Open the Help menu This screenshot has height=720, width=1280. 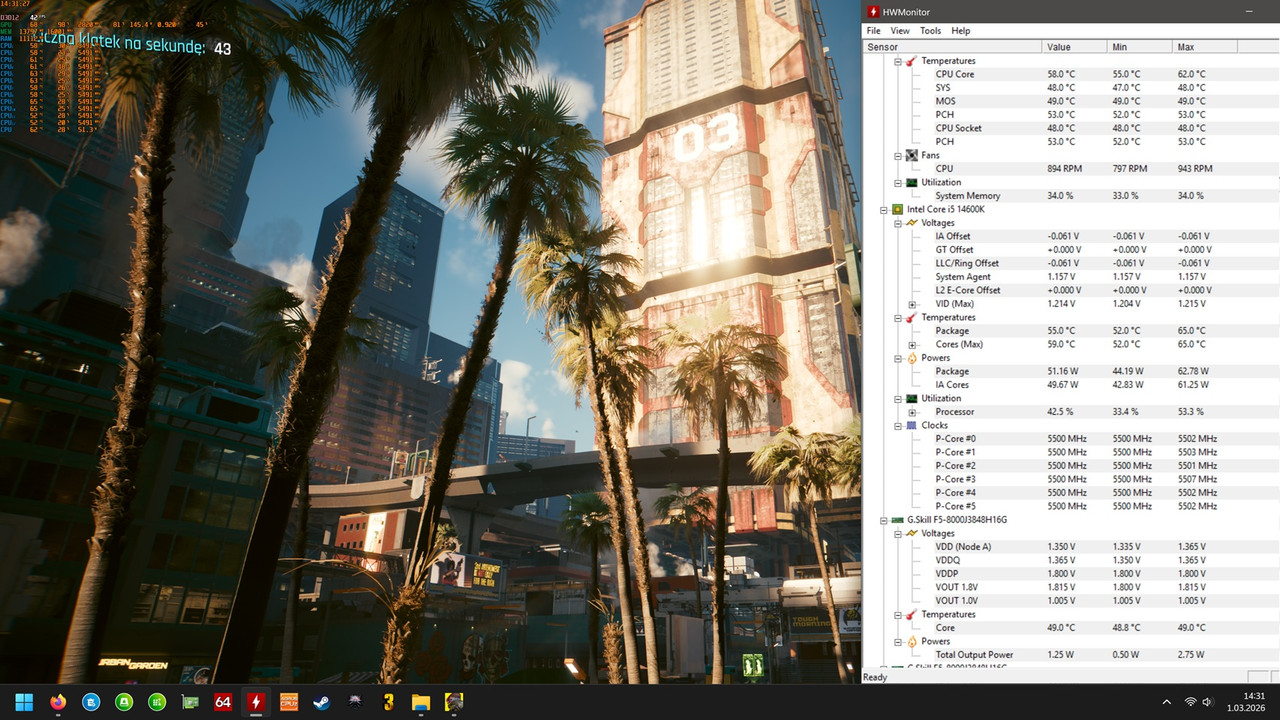click(961, 31)
